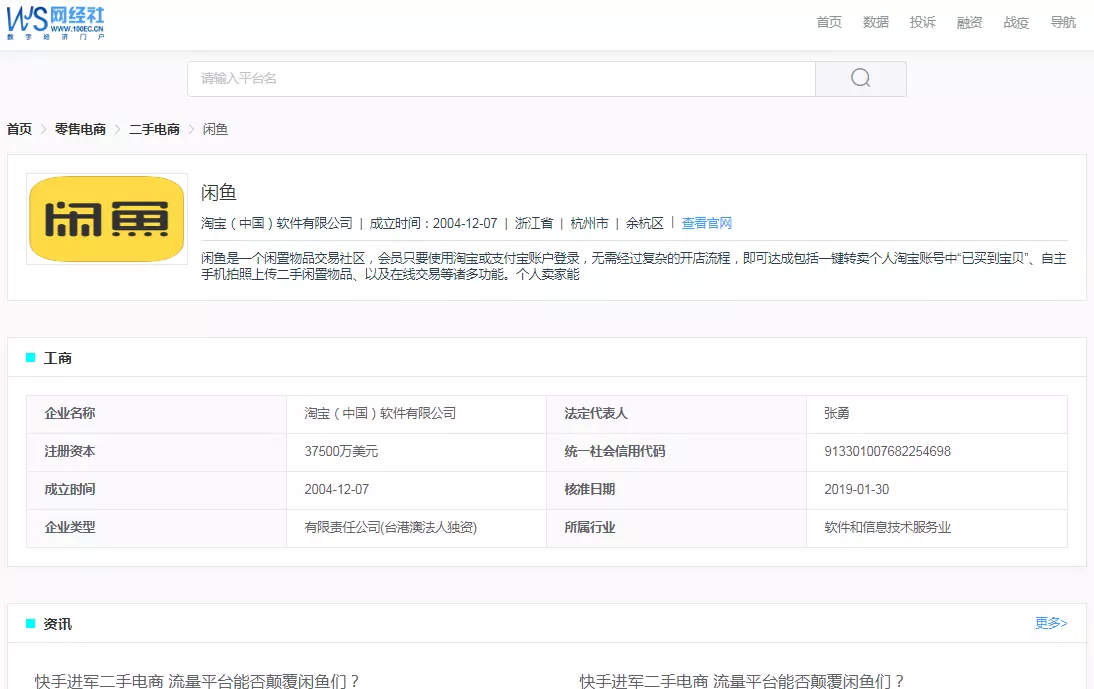Click 余杭区 in the header line
The width and height of the screenshot is (1094, 689).
click(644, 223)
